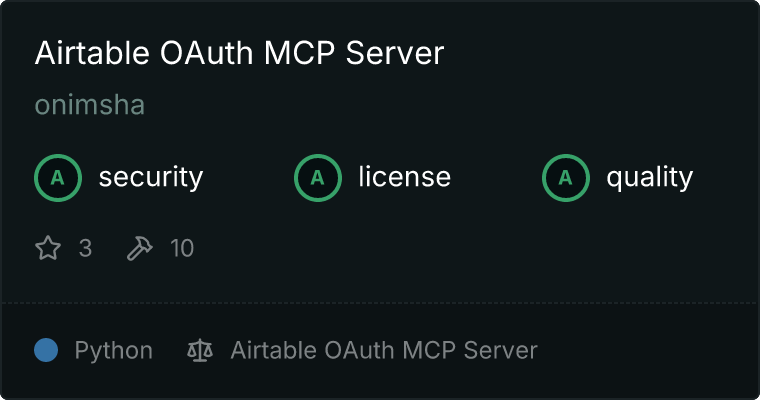
Task: Click the security grade A badge
Action: tap(58, 177)
